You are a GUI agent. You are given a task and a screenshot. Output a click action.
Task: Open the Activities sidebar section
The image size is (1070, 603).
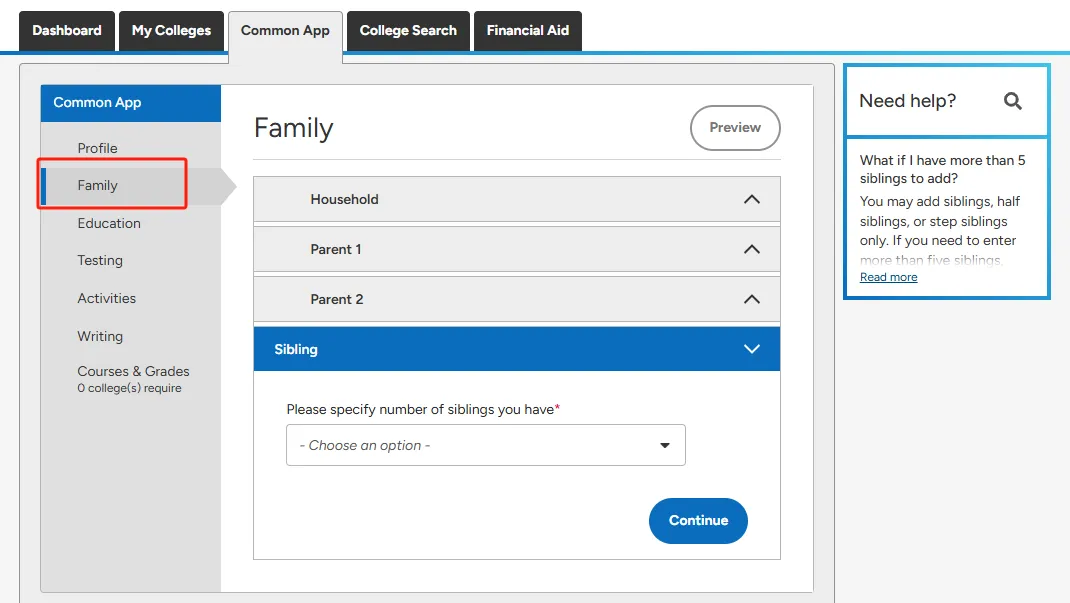[x=107, y=298]
